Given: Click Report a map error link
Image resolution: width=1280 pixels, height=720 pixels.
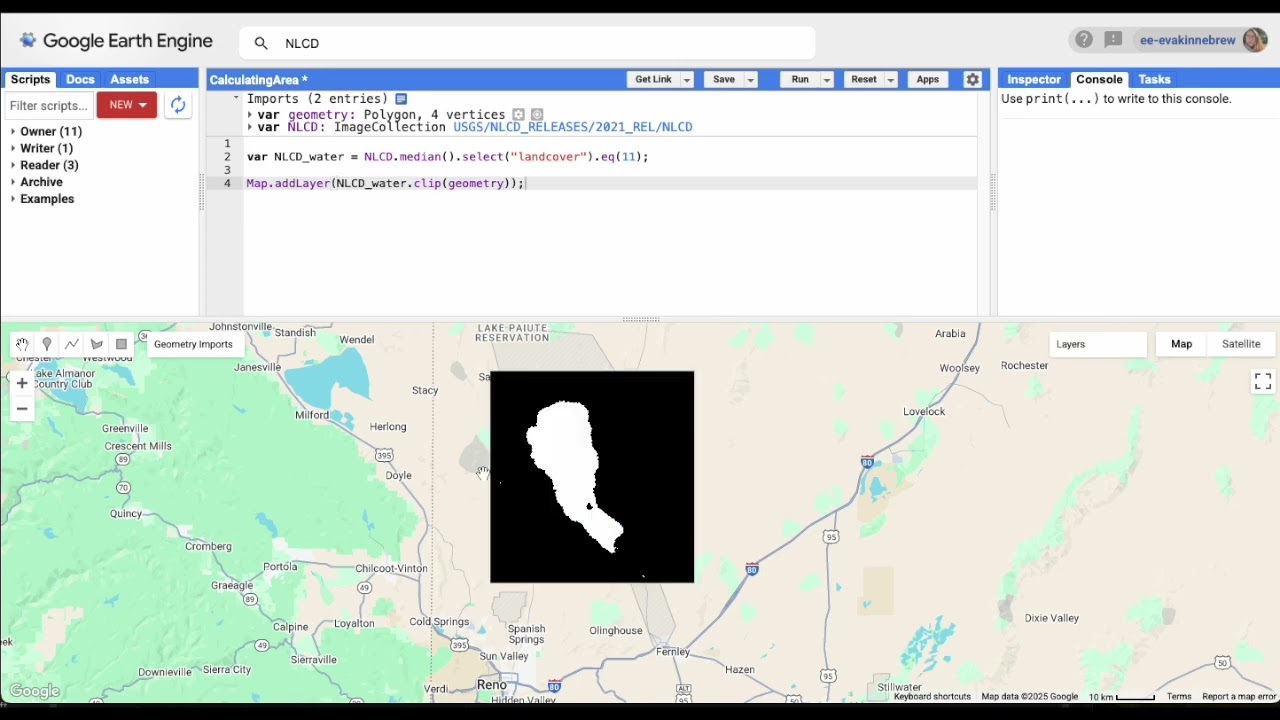Looking at the screenshot, I should pyautogui.click(x=1239, y=697).
